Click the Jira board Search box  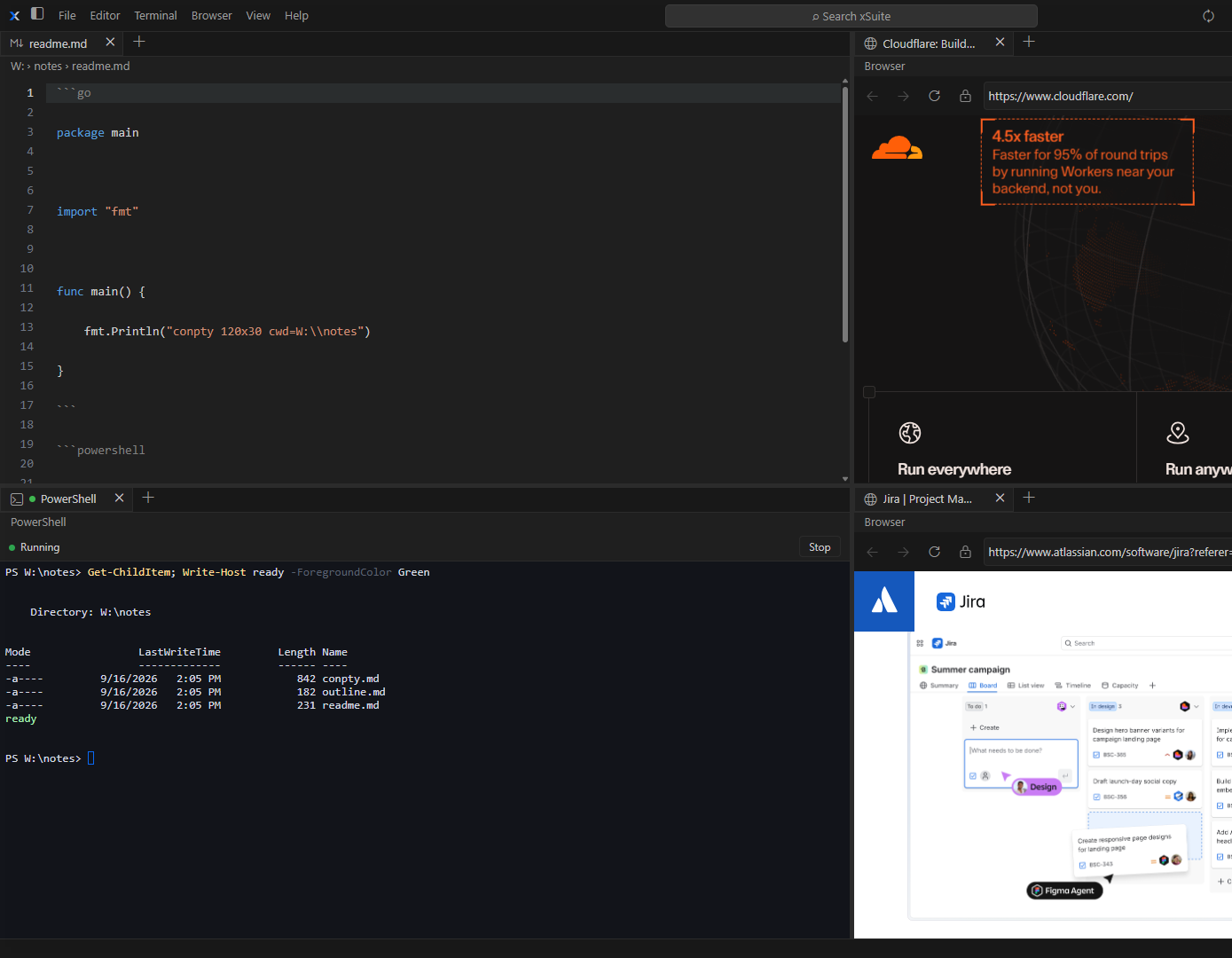click(x=1146, y=643)
